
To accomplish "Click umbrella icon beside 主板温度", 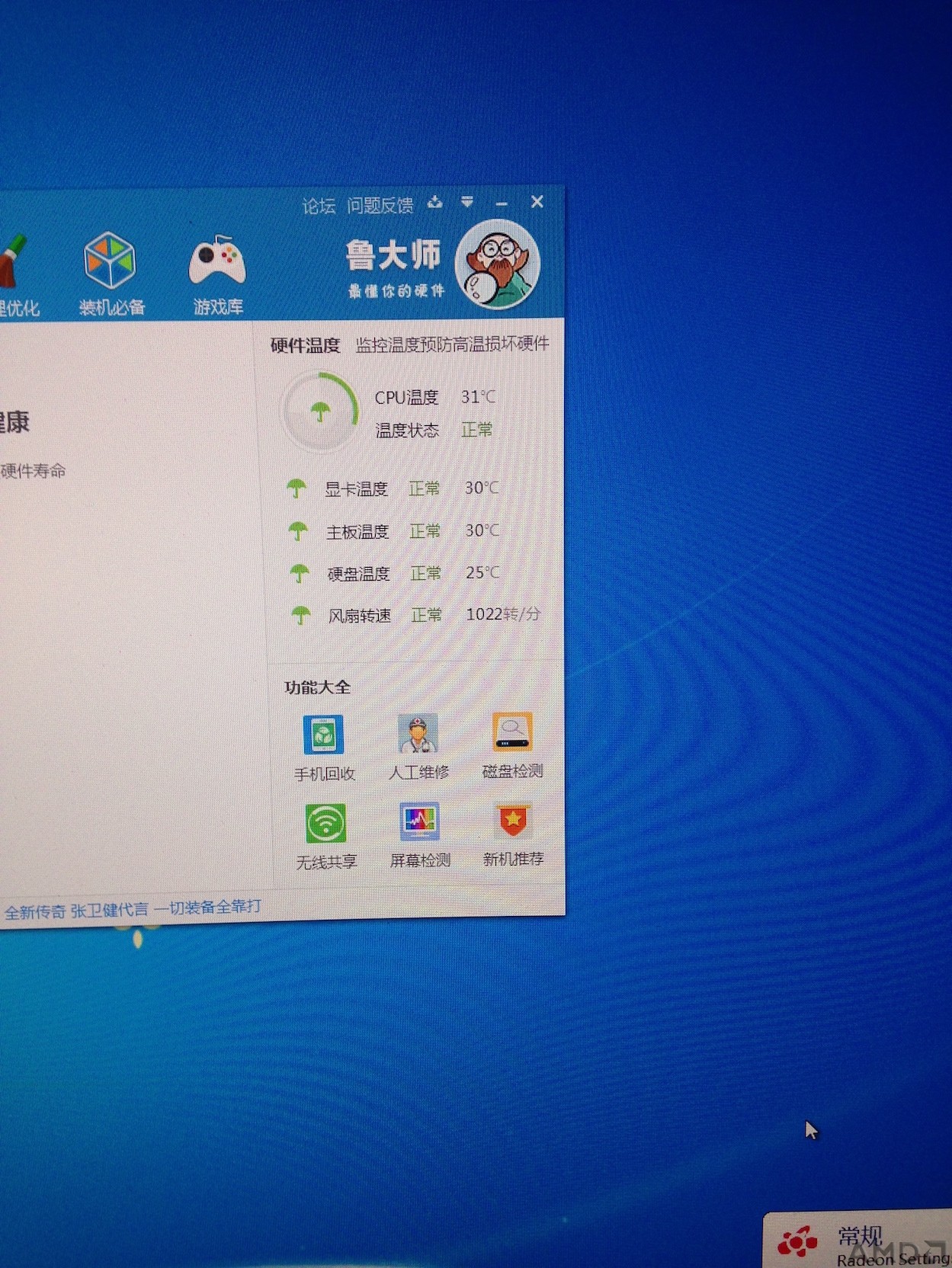I will 298,530.
